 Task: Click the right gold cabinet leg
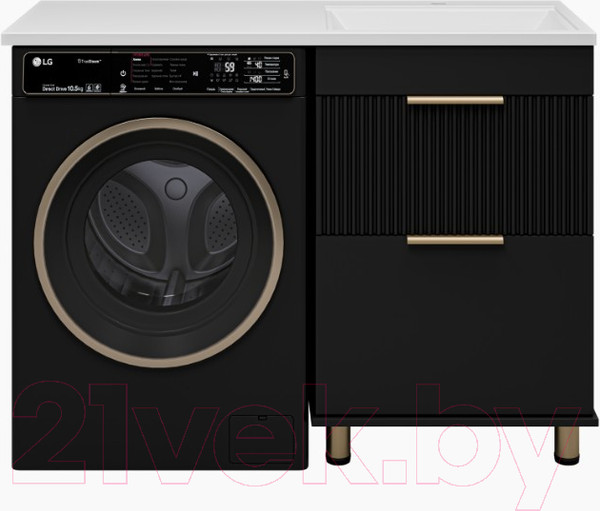pyautogui.click(x=567, y=444)
